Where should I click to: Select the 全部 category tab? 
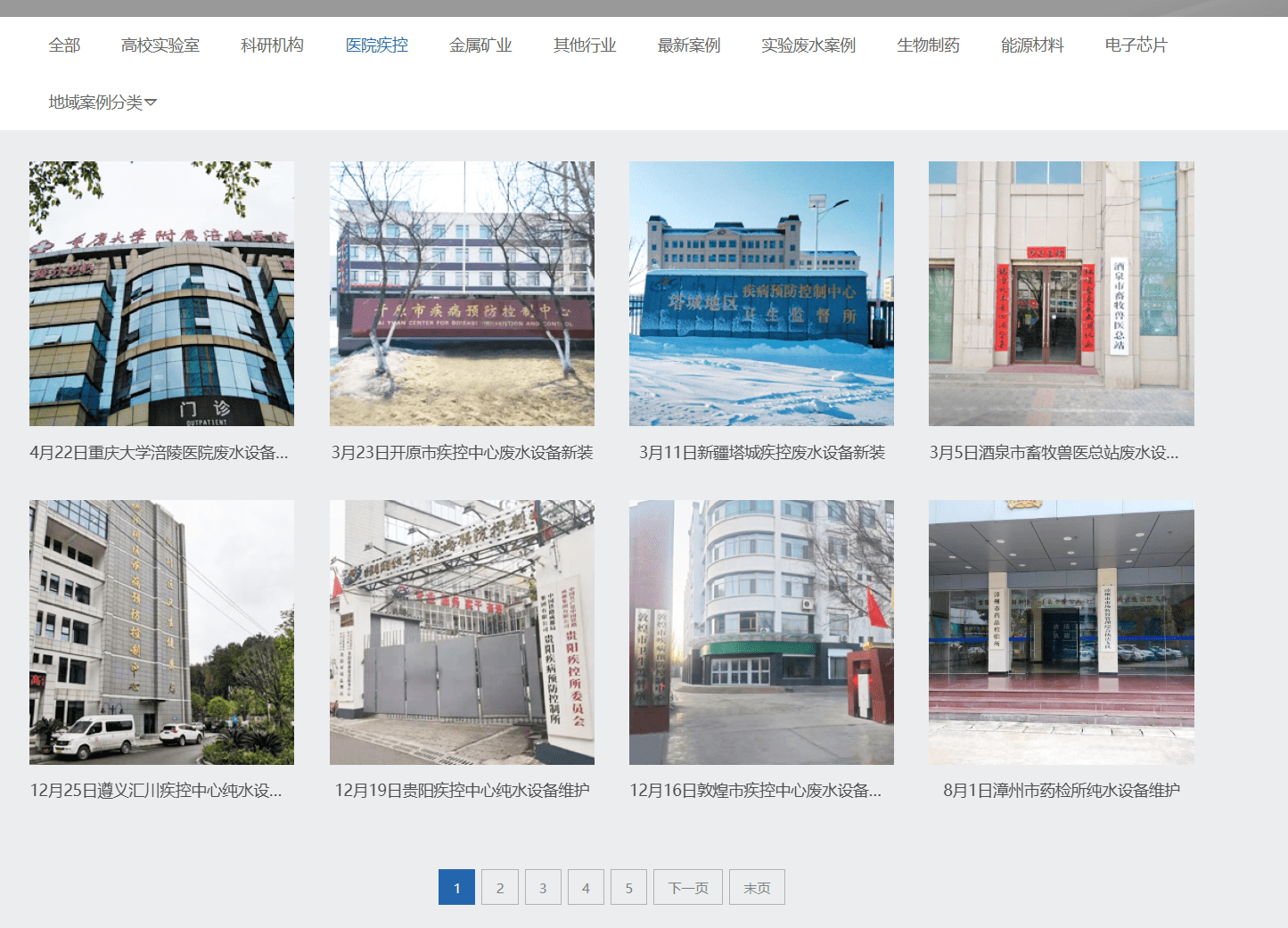[64, 45]
